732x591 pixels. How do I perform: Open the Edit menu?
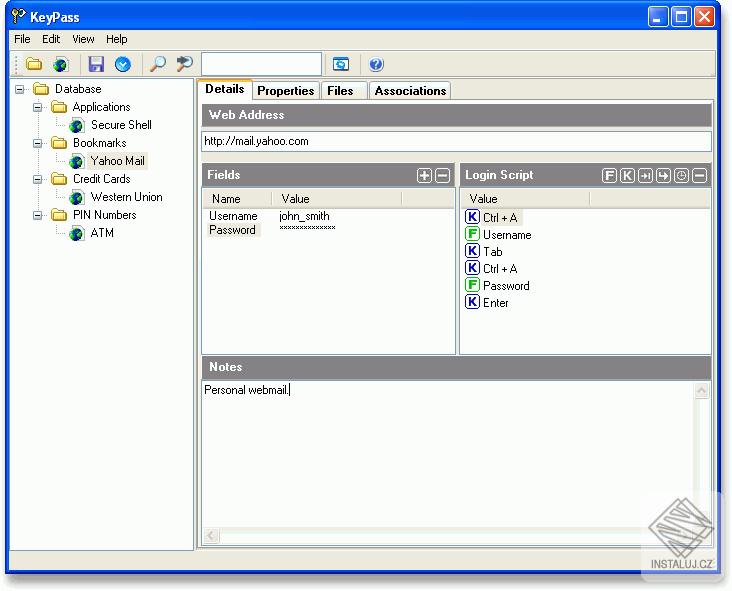point(51,39)
